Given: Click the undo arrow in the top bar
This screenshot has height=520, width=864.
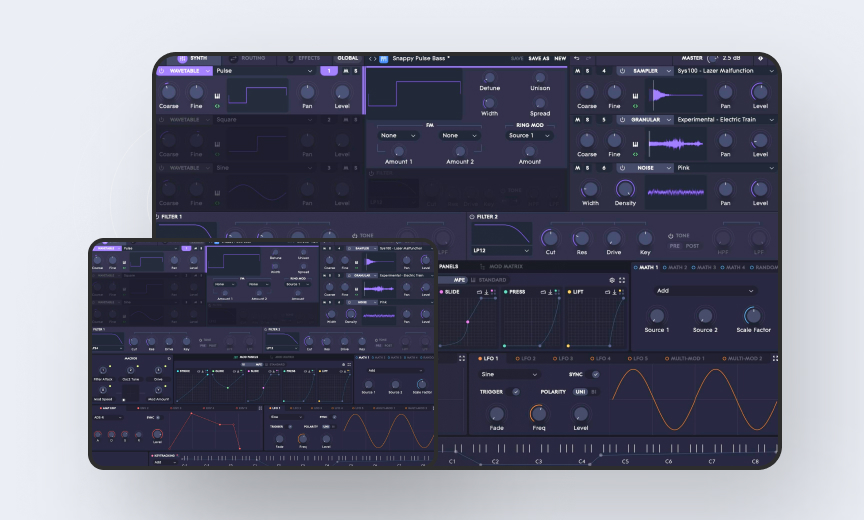Looking at the screenshot, I should (576, 58).
